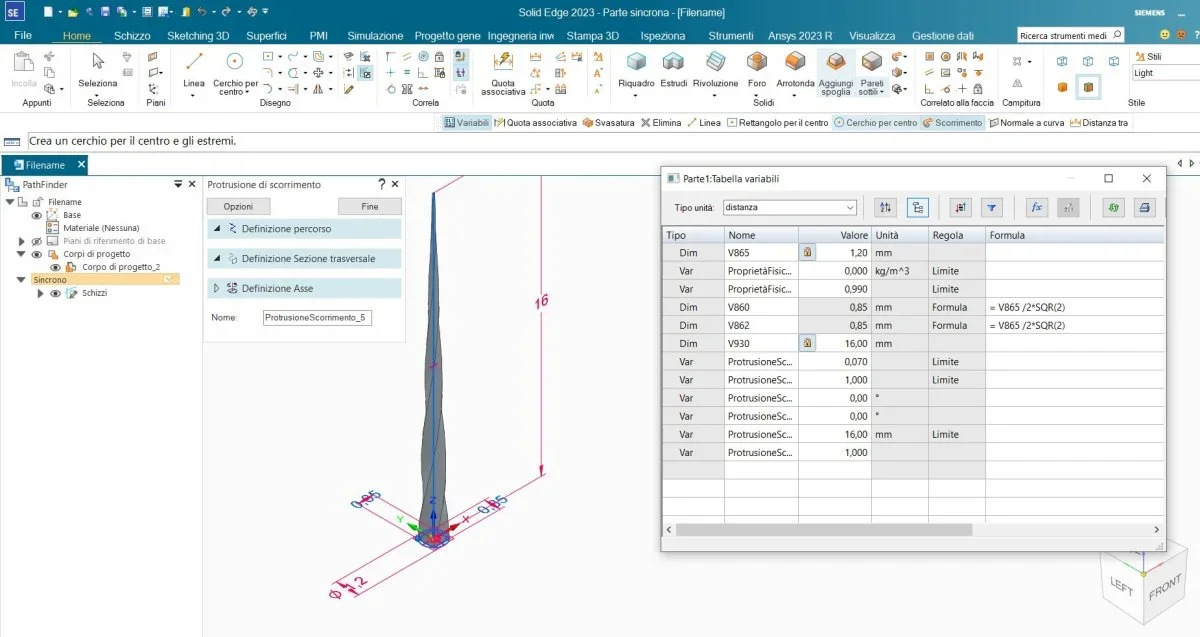Image resolution: width=1200 pixels, height=637 pixels.
Task: Click the Quota associativa dimension tool
Action: pyautogui.click(x=503, y=72)
